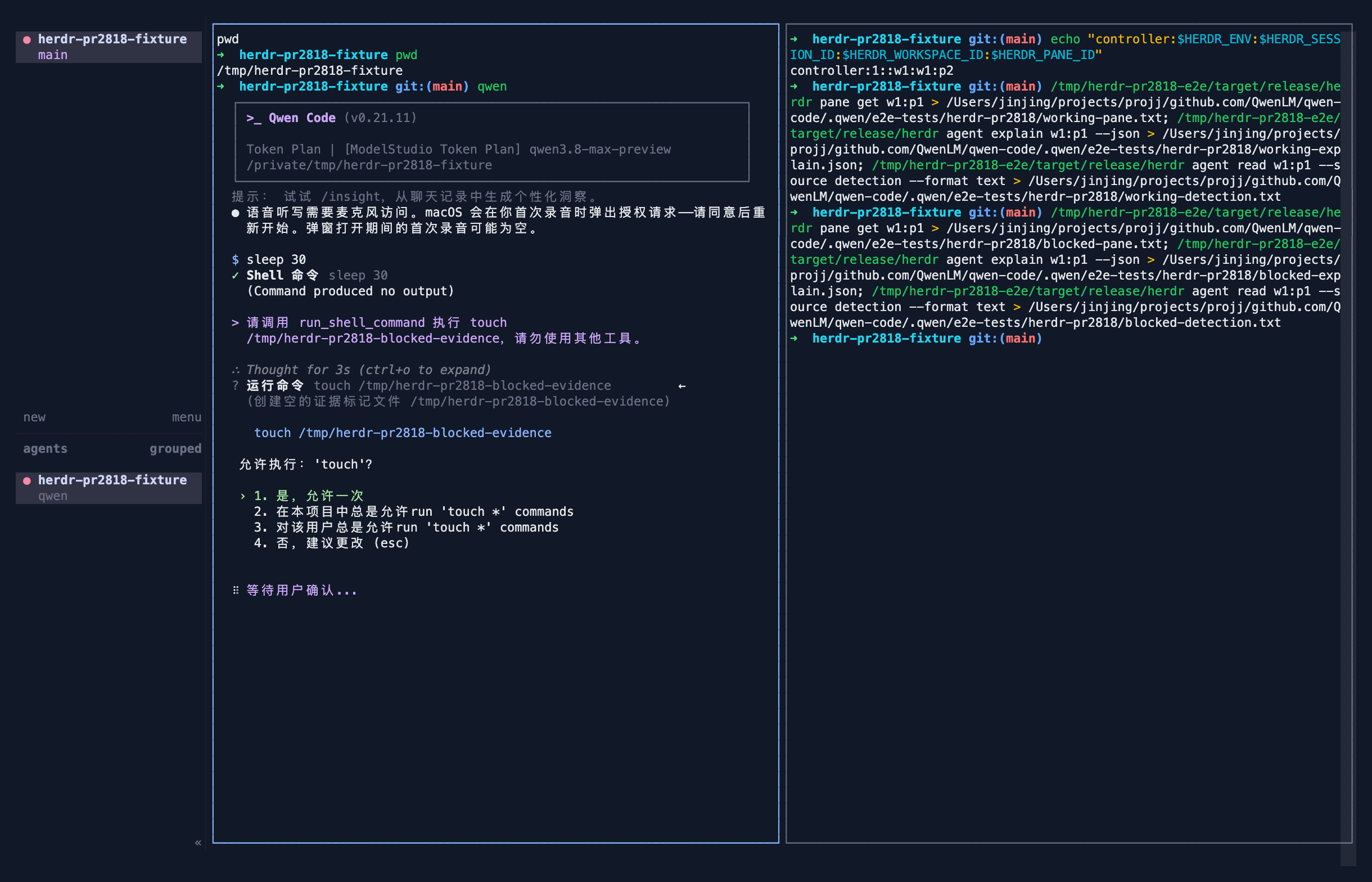Choose option '4. 否, 建议更改 (esc)'
Image resolution: width=1372 pixels, height=882 pixels.
pyautogui.click(x=332, y=543)
